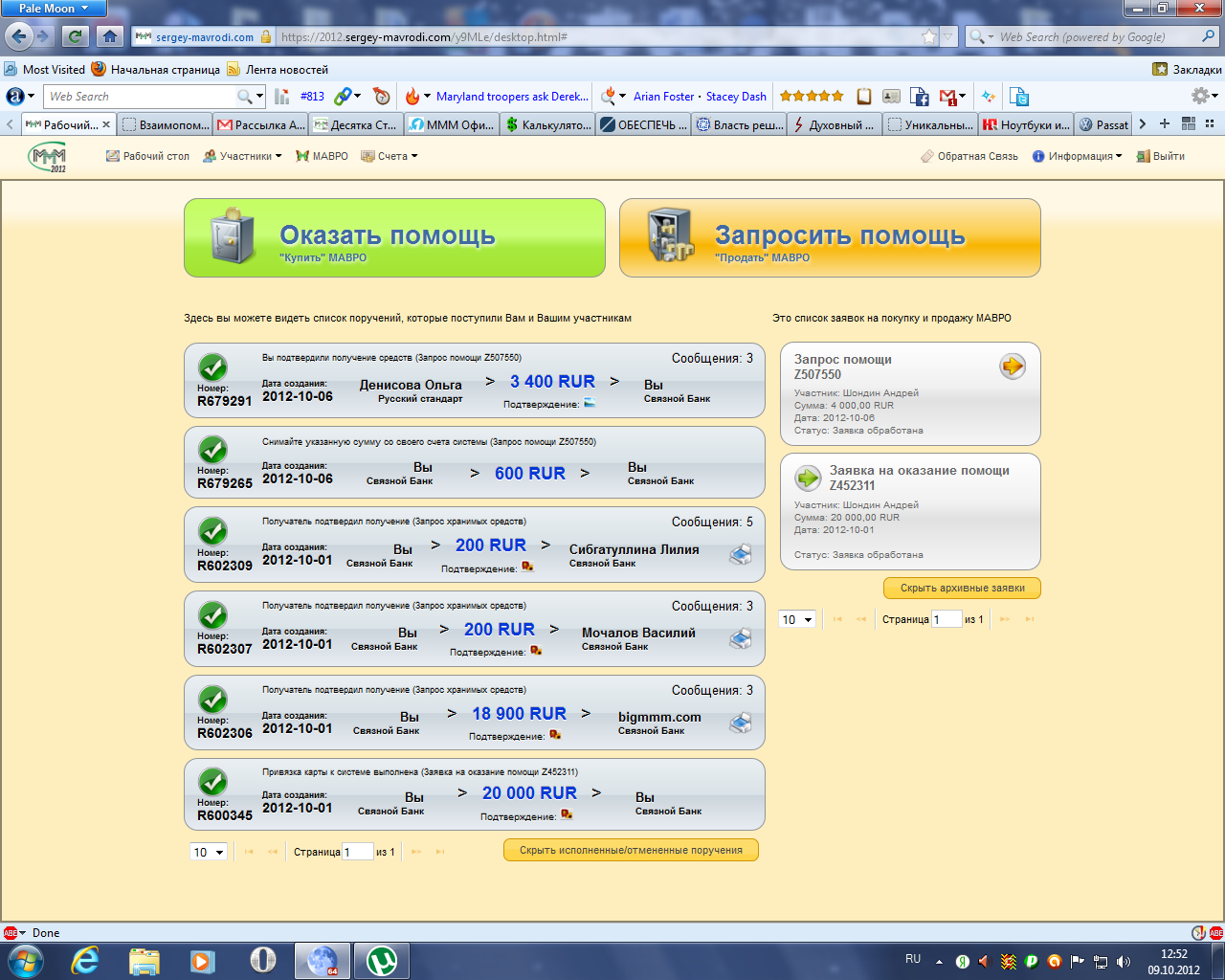Open the printer icon for order R602306
The image size is (1225, 980).
[741, 723]
